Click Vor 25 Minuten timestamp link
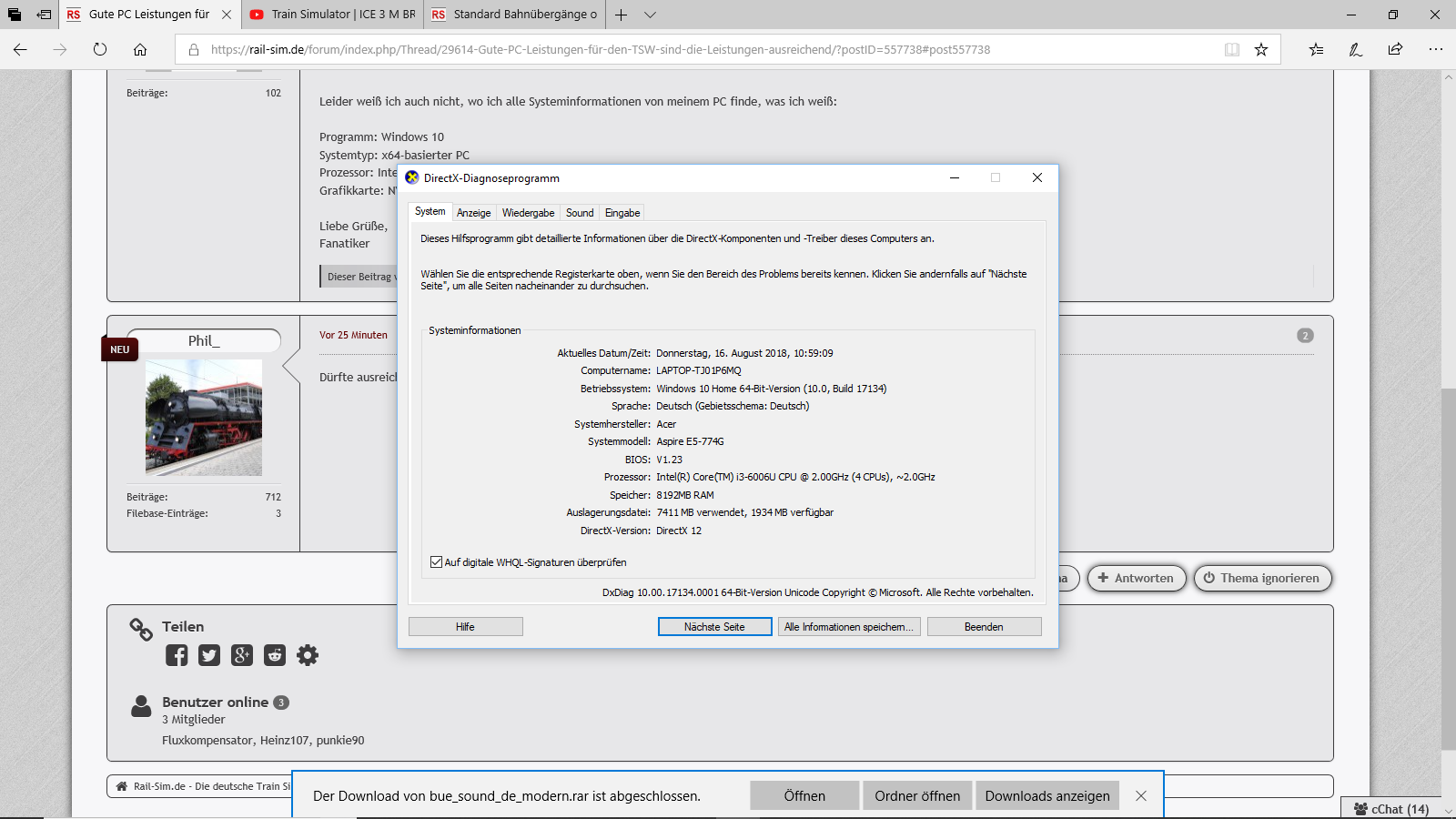The image size is (1456, 819). click(x=353, y=335)
